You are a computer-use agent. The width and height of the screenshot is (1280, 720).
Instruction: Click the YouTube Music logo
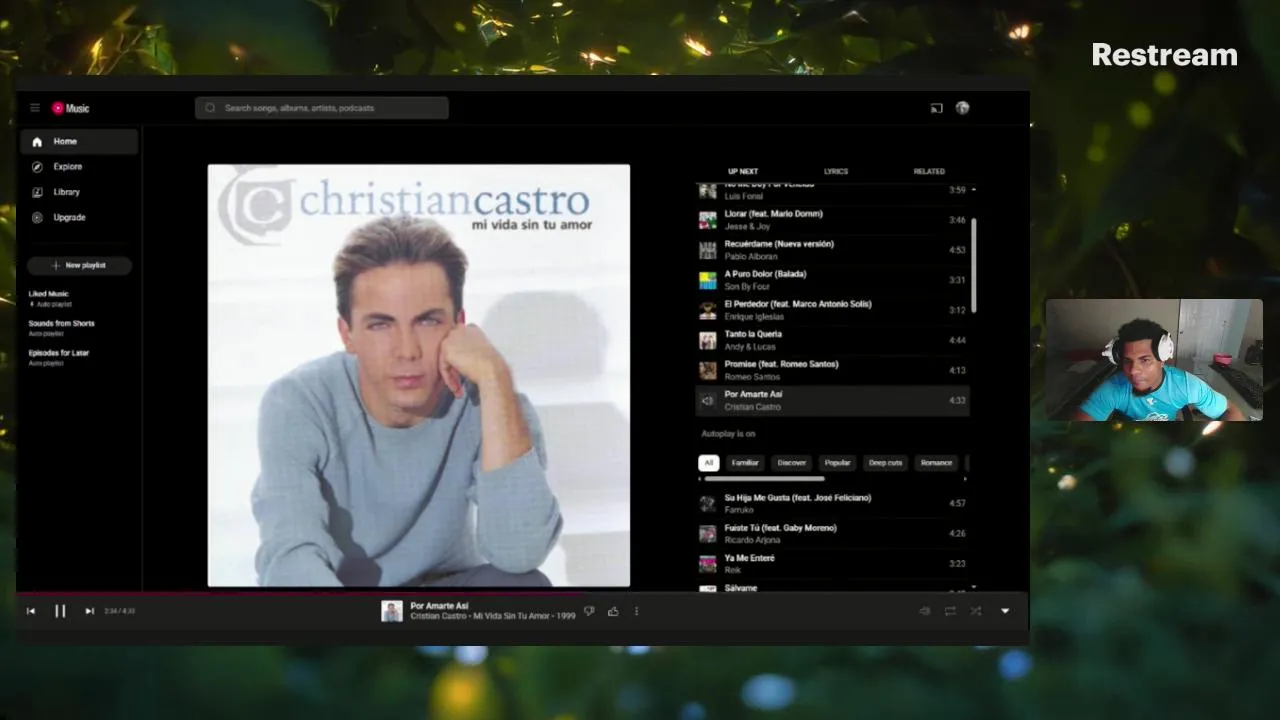click(71, 108)
